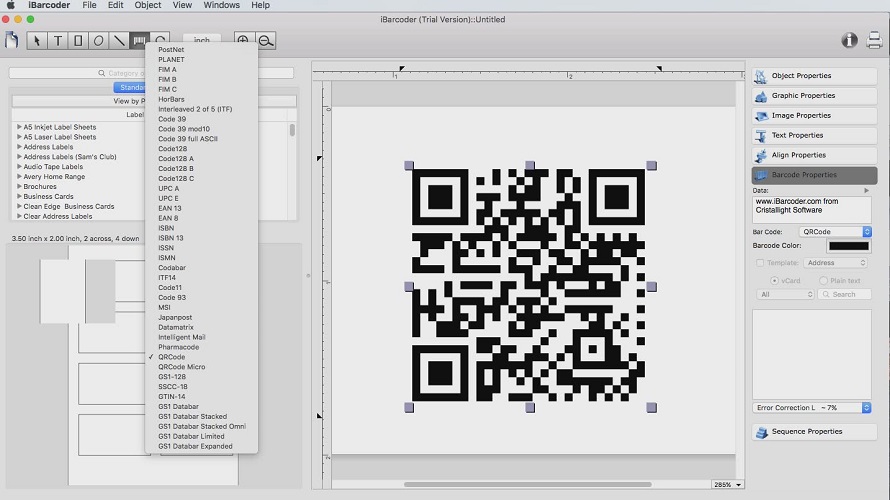Click the data field arrow icon
This screenshot has height=500, width=890.
[866, 191]
